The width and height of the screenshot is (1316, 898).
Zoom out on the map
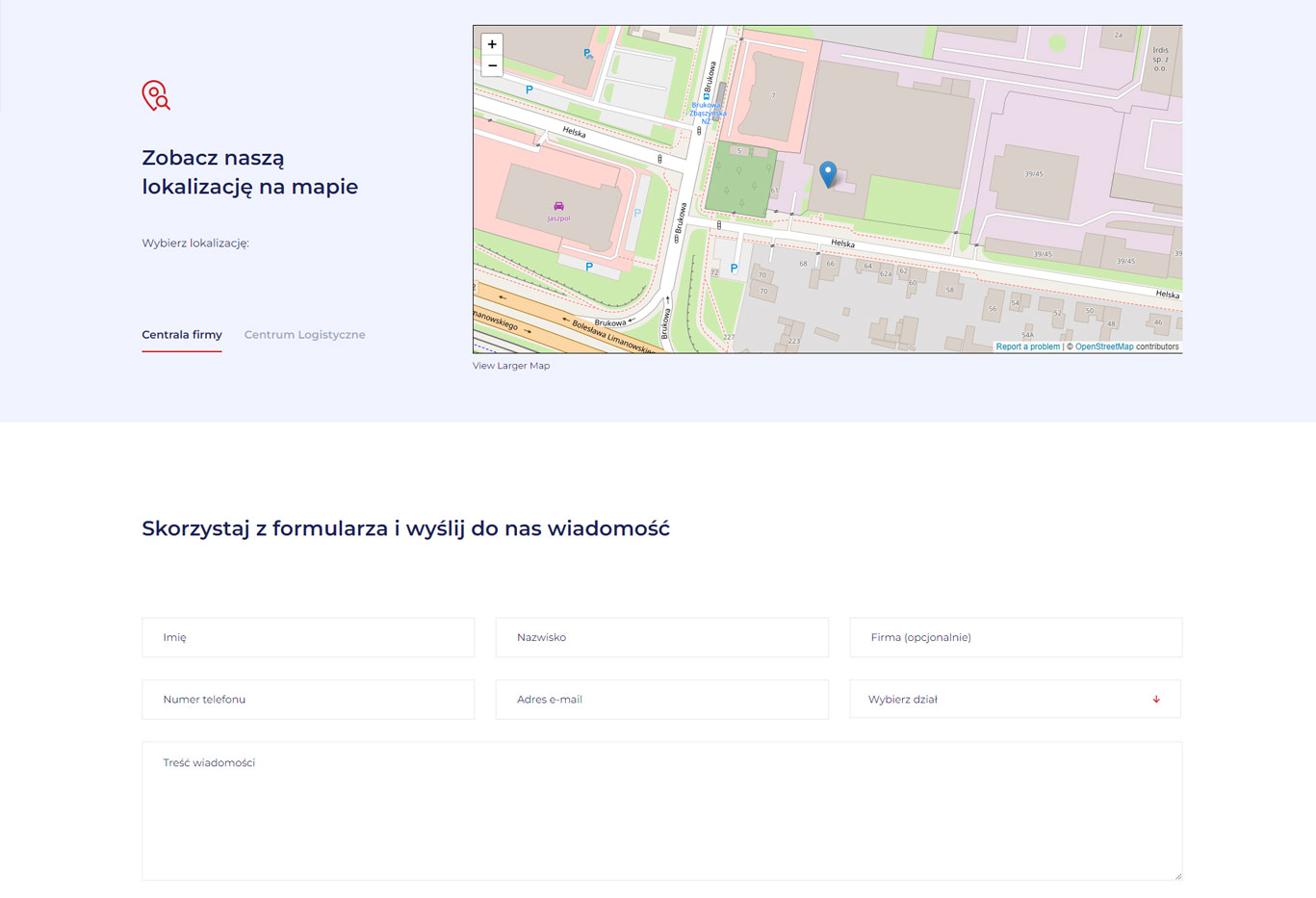point(492,66)
